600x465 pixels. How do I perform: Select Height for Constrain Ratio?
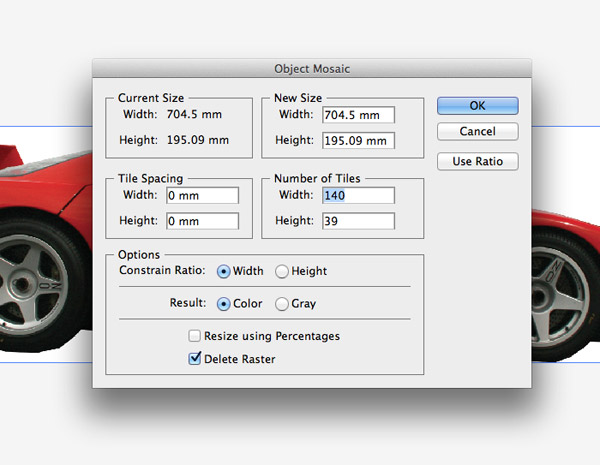[x=282, y=271]
